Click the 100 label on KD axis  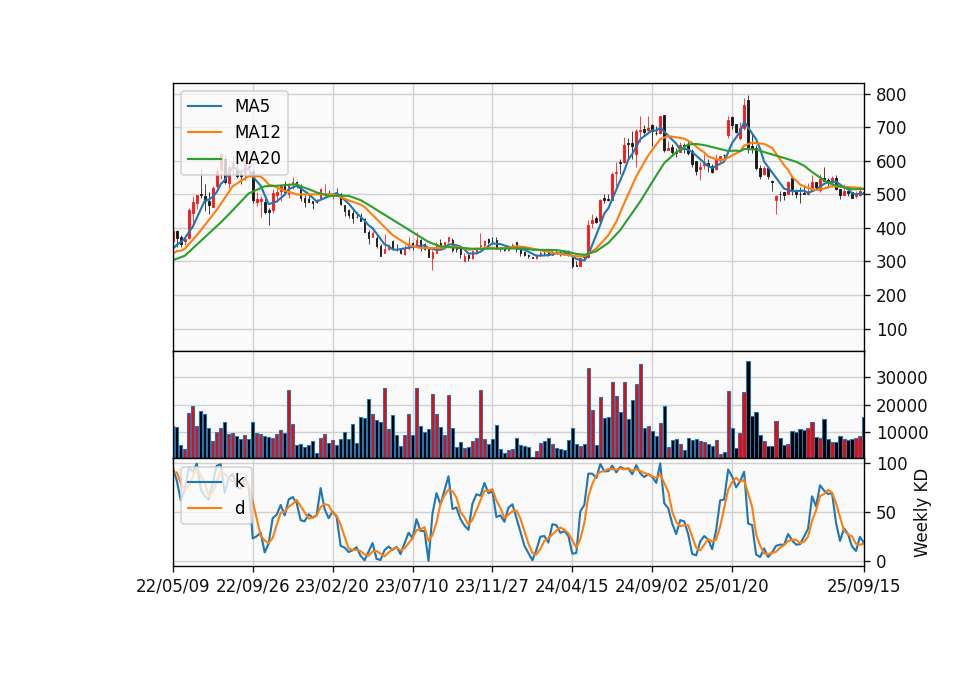[891, 464]
